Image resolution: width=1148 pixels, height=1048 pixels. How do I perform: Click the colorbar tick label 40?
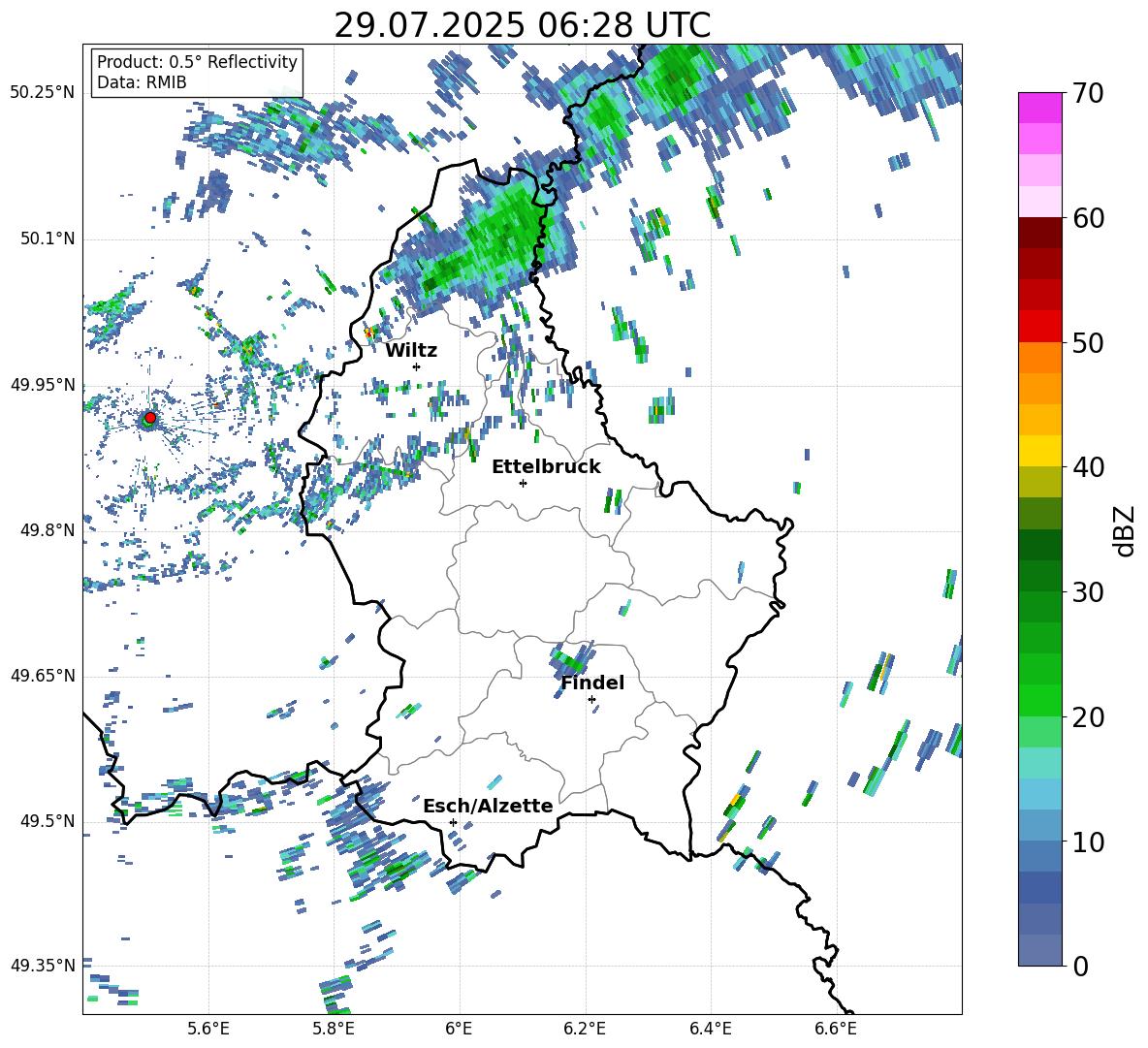(1088, 467)
